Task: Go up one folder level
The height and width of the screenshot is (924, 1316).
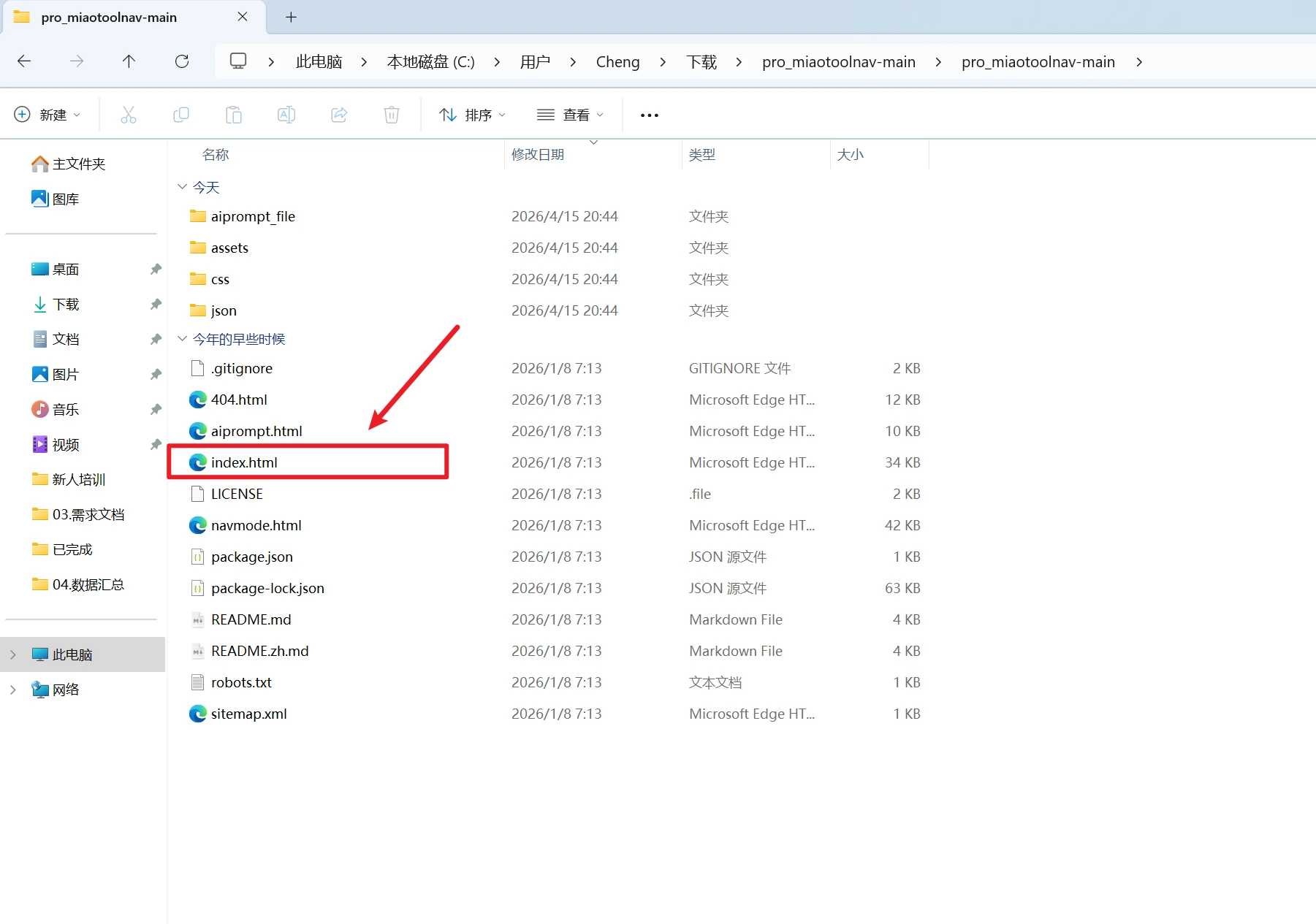Action: pyautogui.click(x=129, y=61)
